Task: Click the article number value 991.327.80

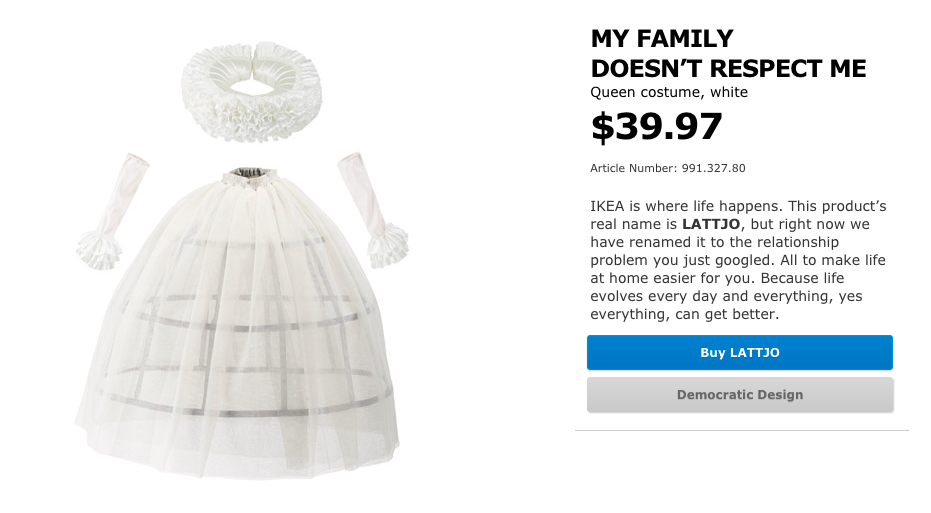Action: click(713, 168)
